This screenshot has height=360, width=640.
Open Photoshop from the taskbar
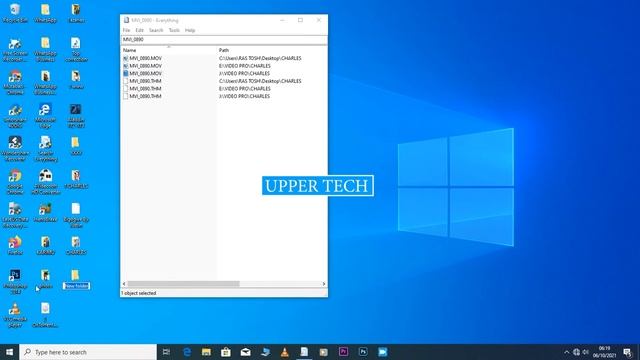(363, 352)
